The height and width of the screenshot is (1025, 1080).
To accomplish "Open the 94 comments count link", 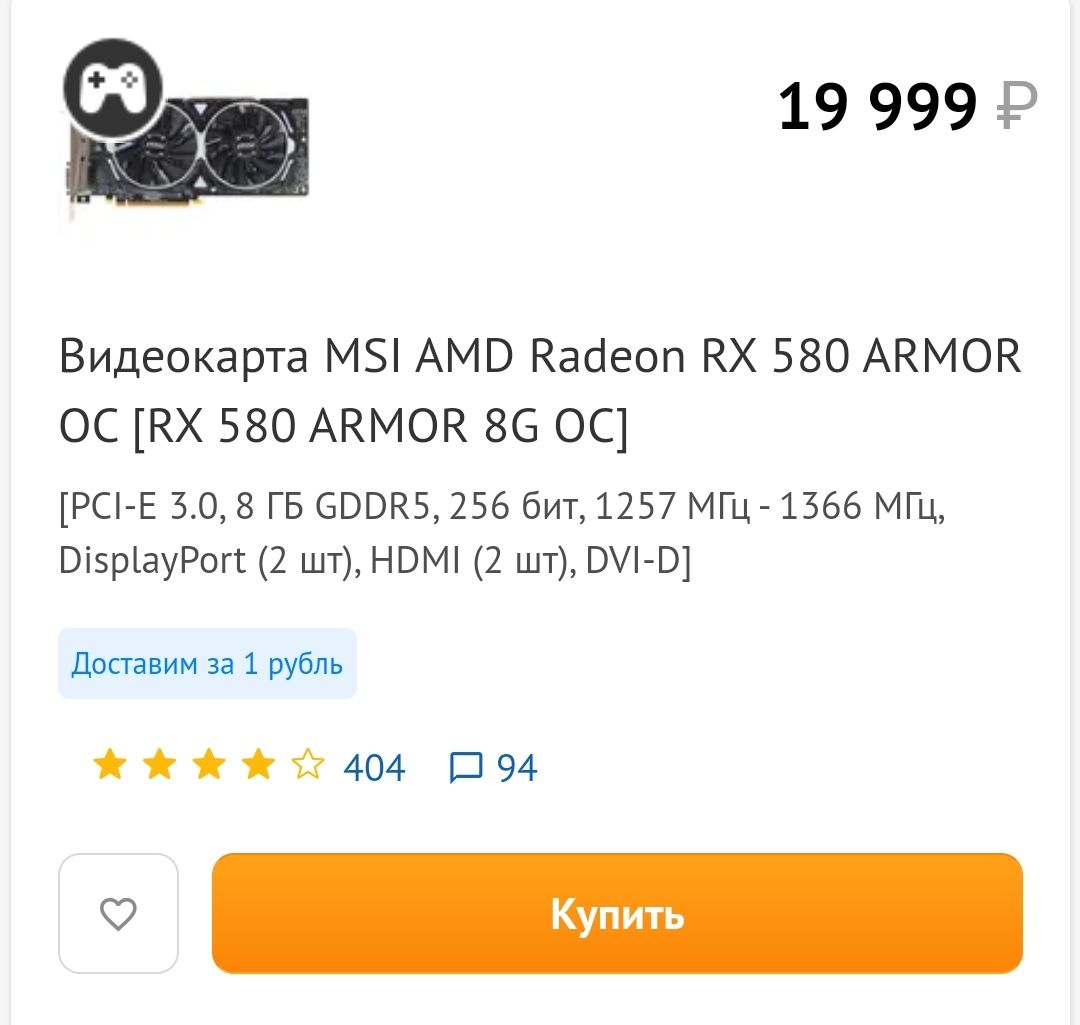I will pyautogui.click(x=517, y=767).
